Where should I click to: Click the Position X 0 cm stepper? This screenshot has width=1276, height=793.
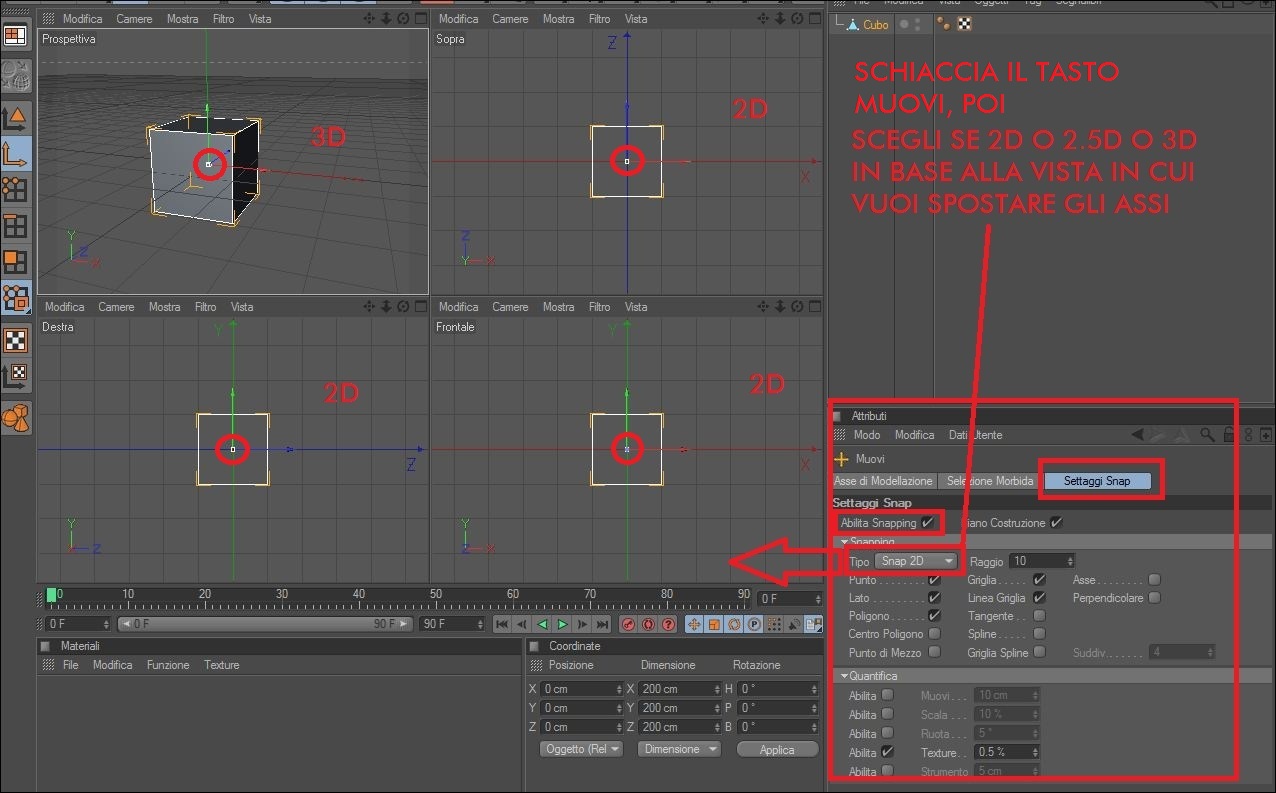pos(620,689)
